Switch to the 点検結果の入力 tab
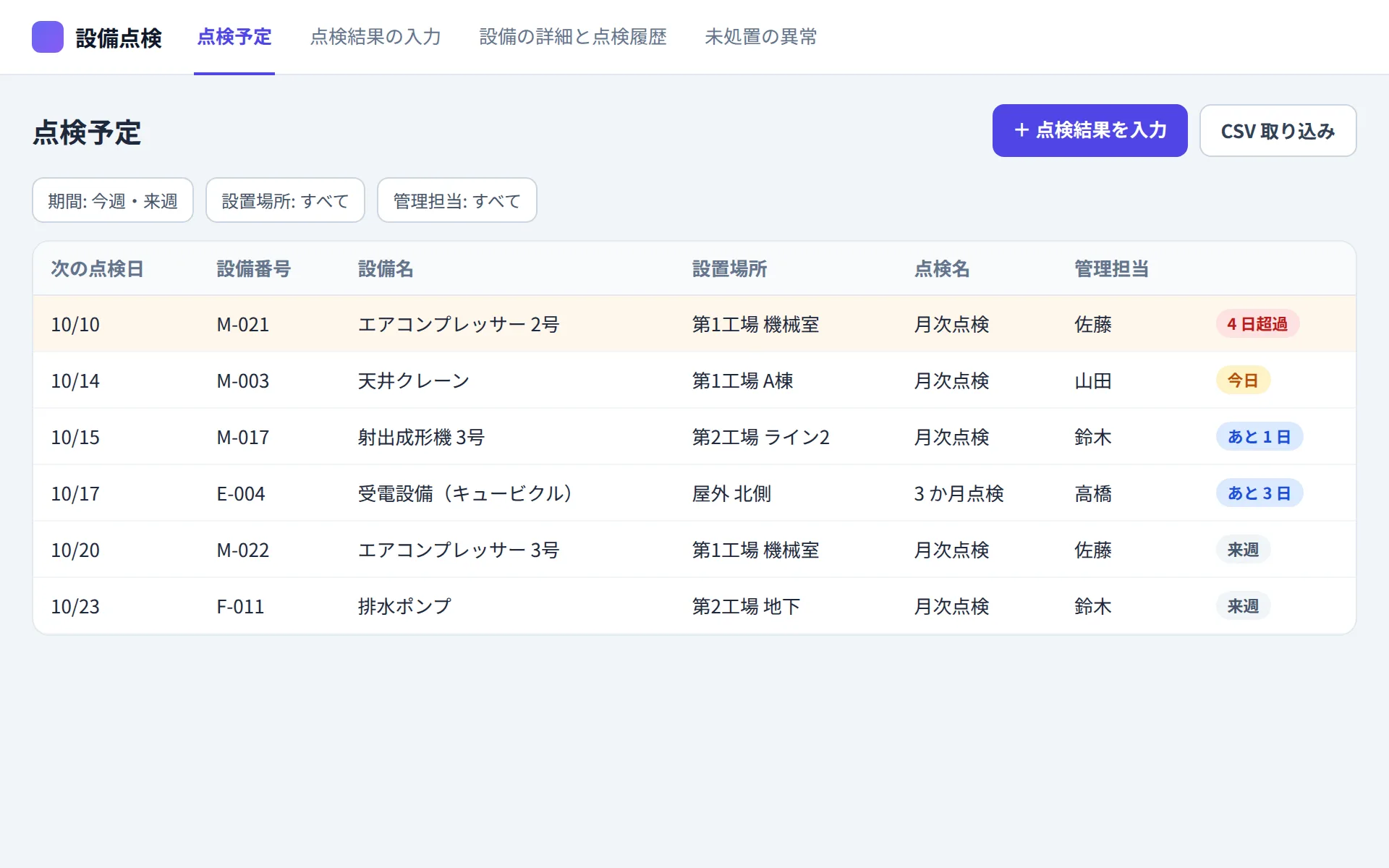The image size is (1389, 868). [375, 37]
